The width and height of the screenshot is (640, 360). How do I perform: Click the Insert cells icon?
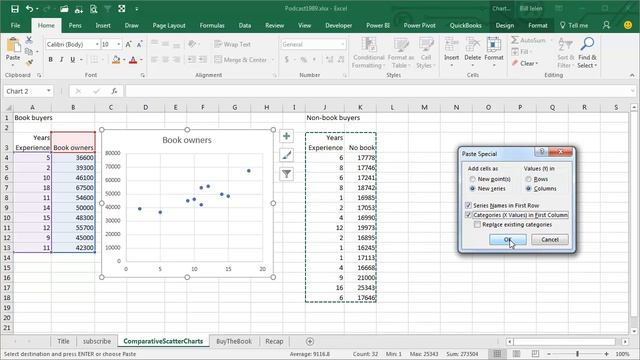pos(451,44)
